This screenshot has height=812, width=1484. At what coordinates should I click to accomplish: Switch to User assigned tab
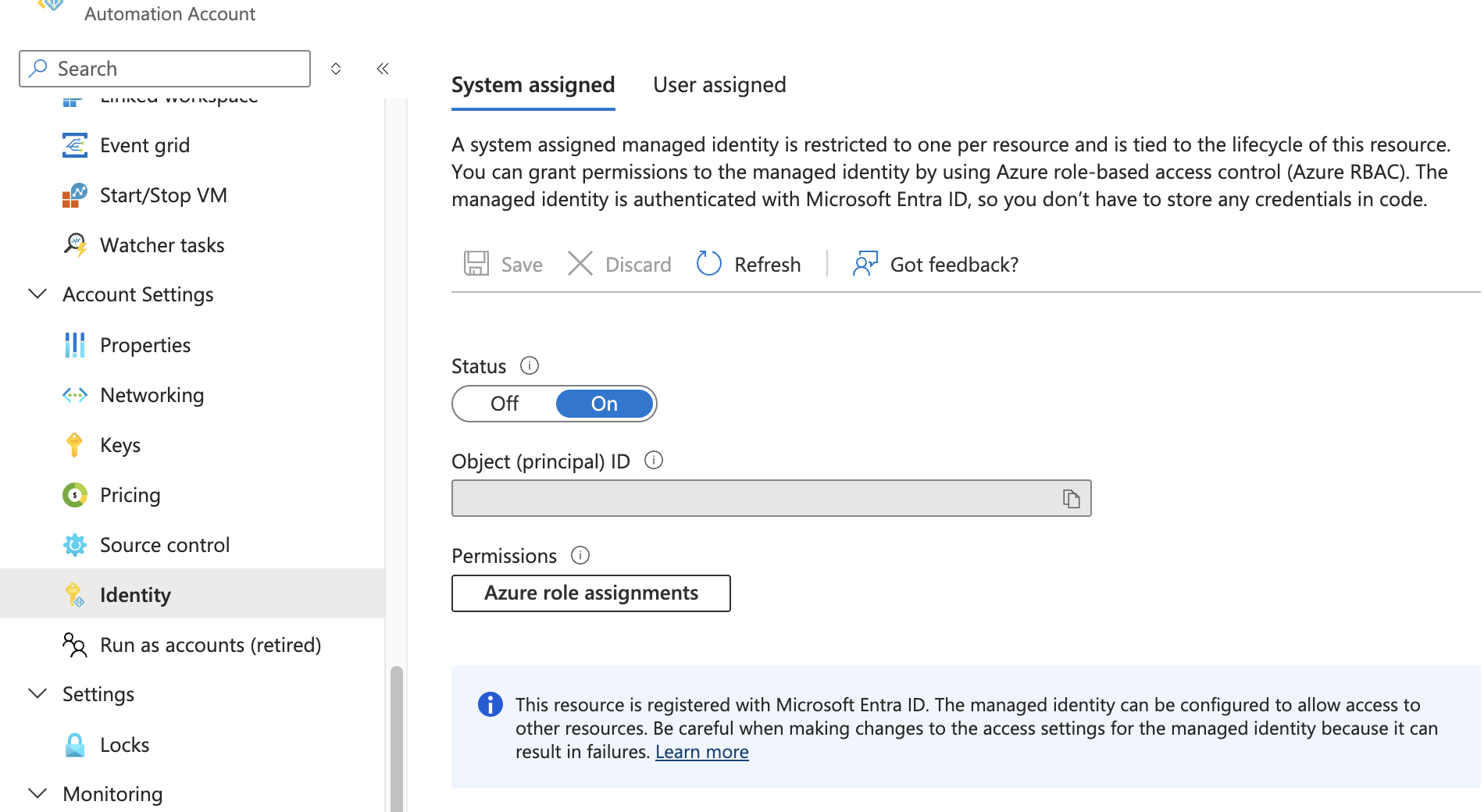click(719, 85)
